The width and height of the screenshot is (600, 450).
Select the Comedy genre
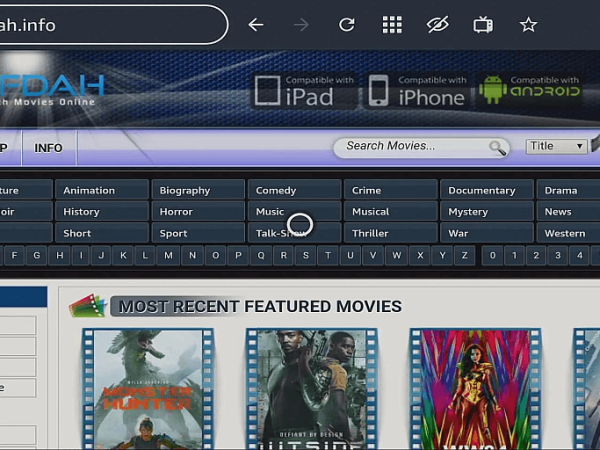pos(294,190)
